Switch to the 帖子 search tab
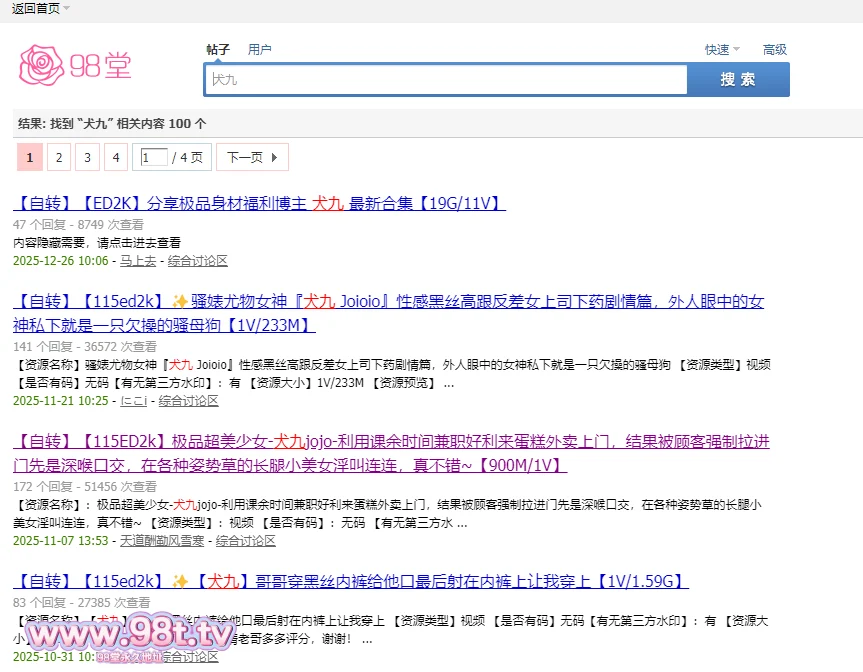The image size is (863, 672). click(218, 49)
